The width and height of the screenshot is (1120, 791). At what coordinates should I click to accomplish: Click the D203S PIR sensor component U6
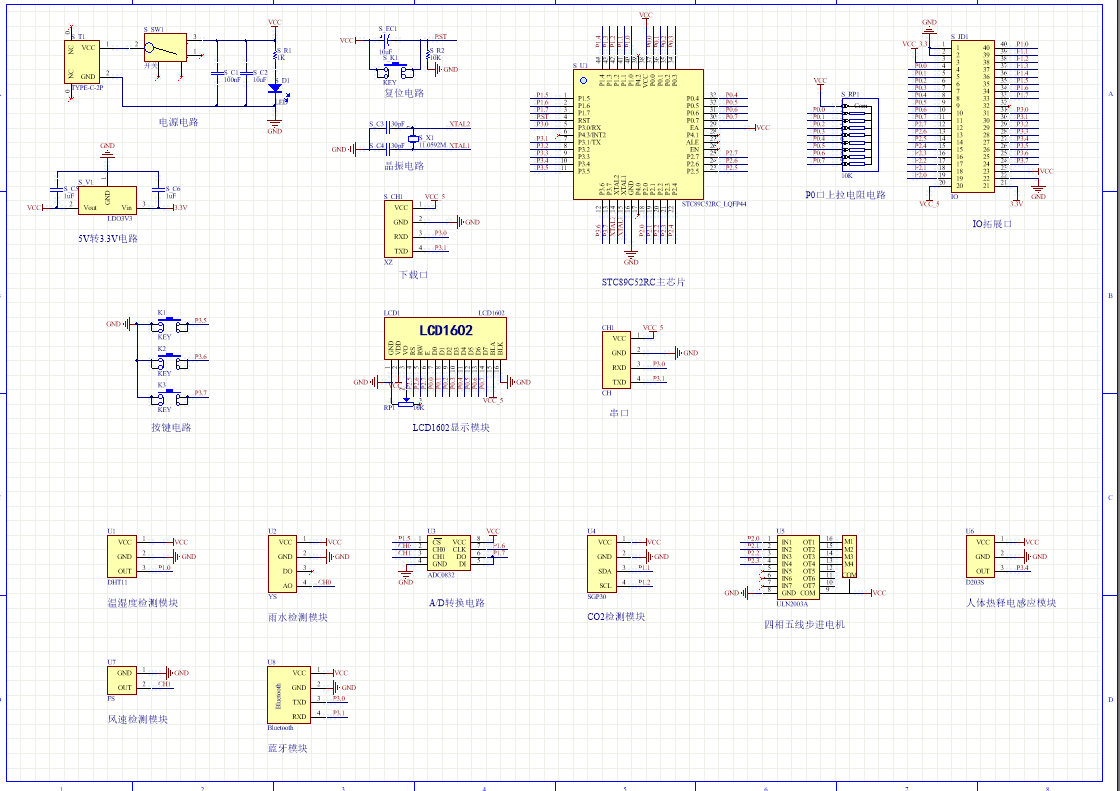tap(981, 556)
